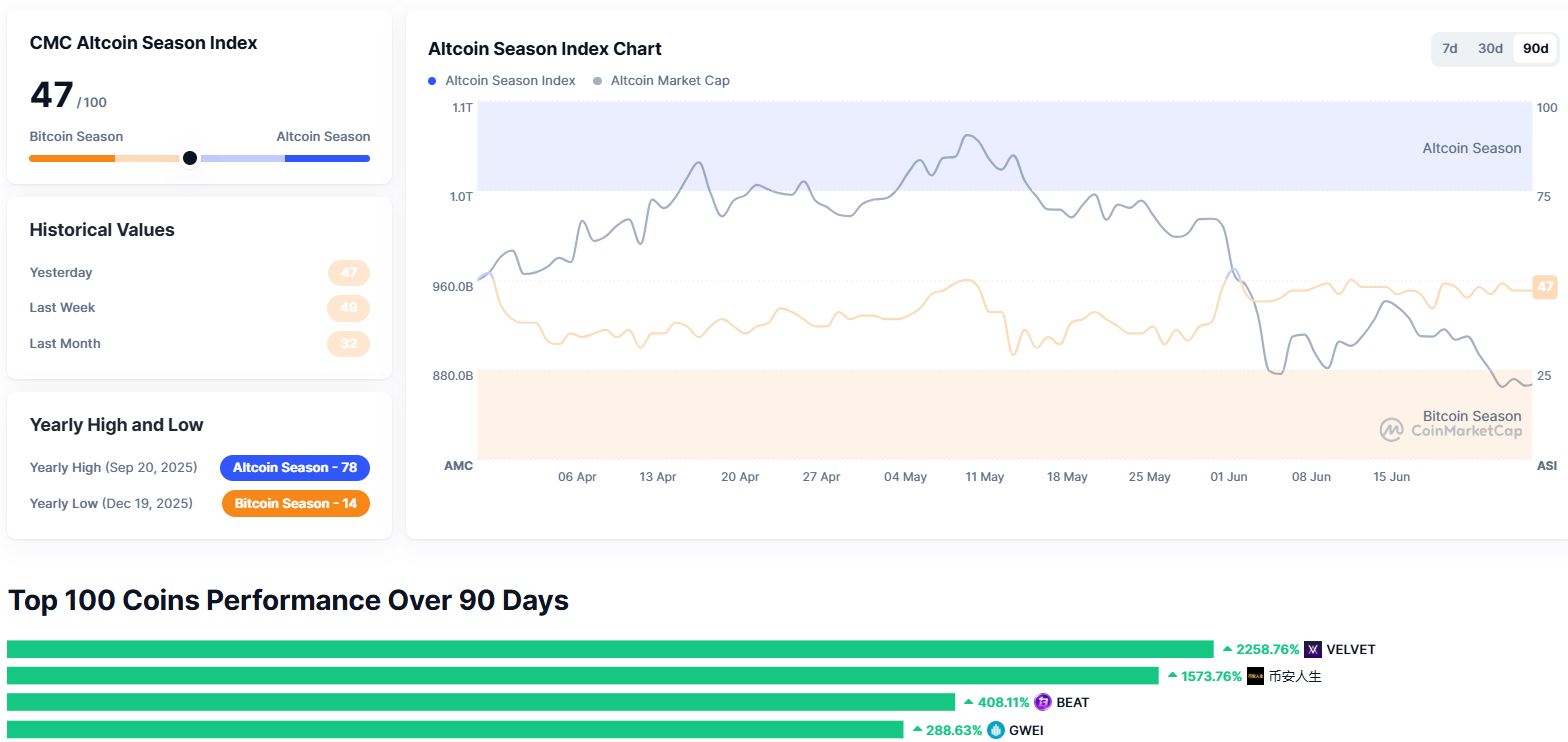Screen dimensions: 1568x742
Task: Click the 408.11% gain figure
Action: 1003,702
